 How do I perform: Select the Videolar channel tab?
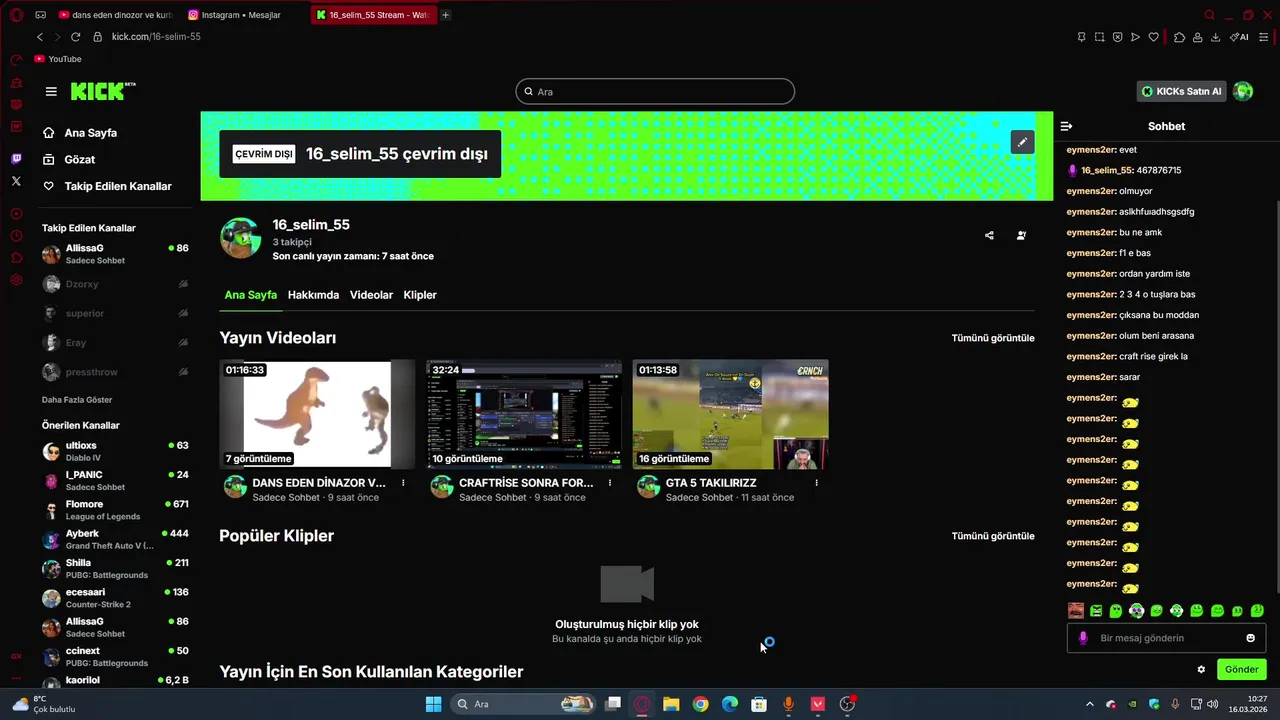point(371,295)
